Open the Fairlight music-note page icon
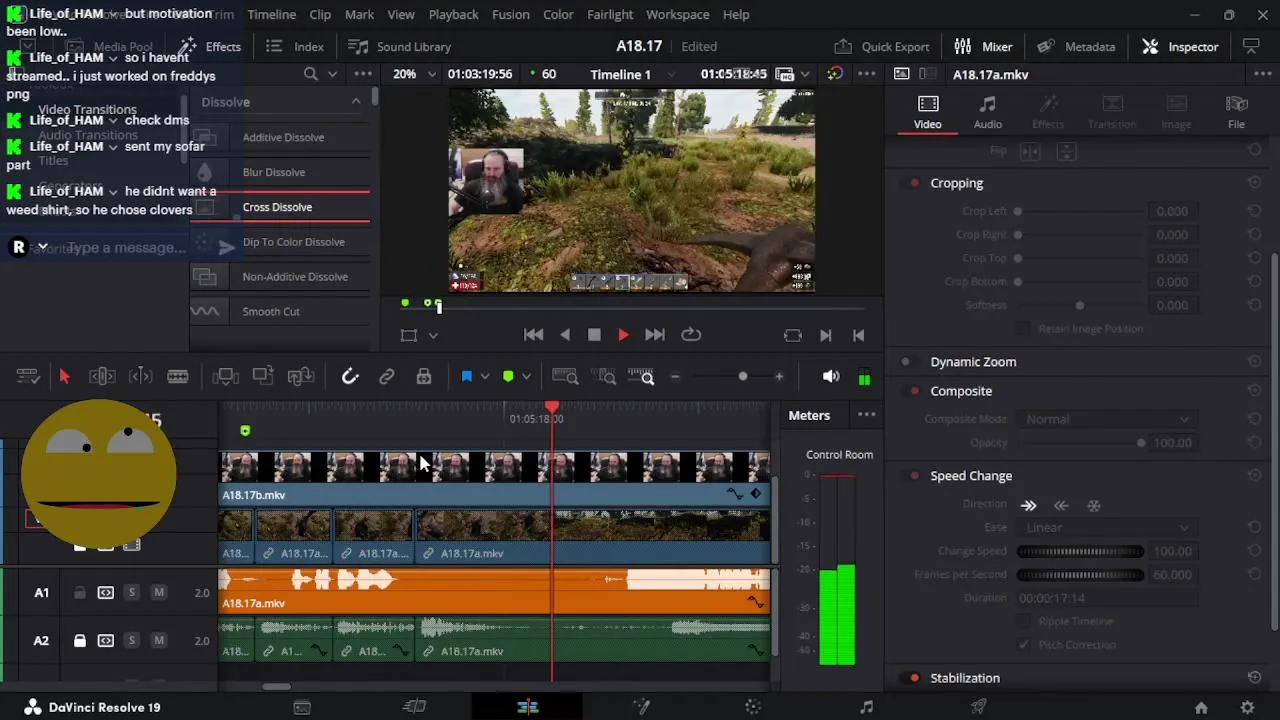The width and height of the screenshot is (1280, 720). point(866,707)
